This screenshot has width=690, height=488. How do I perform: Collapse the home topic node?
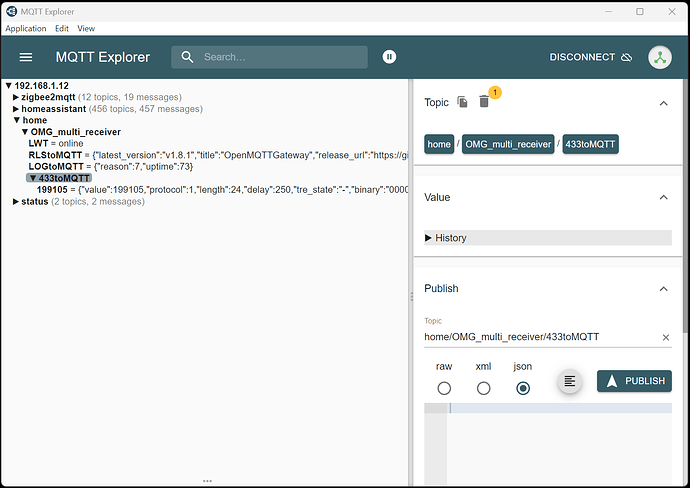coord(17,120)
